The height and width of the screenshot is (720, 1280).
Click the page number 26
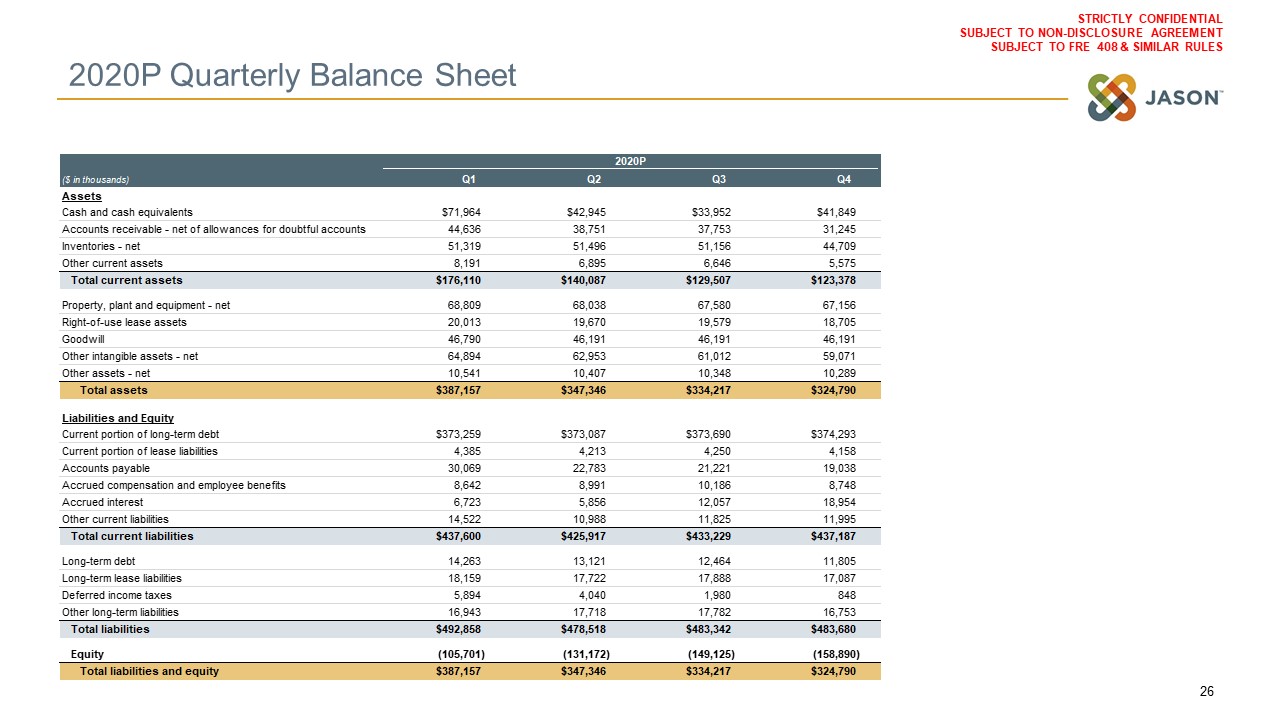(1206, 692)
